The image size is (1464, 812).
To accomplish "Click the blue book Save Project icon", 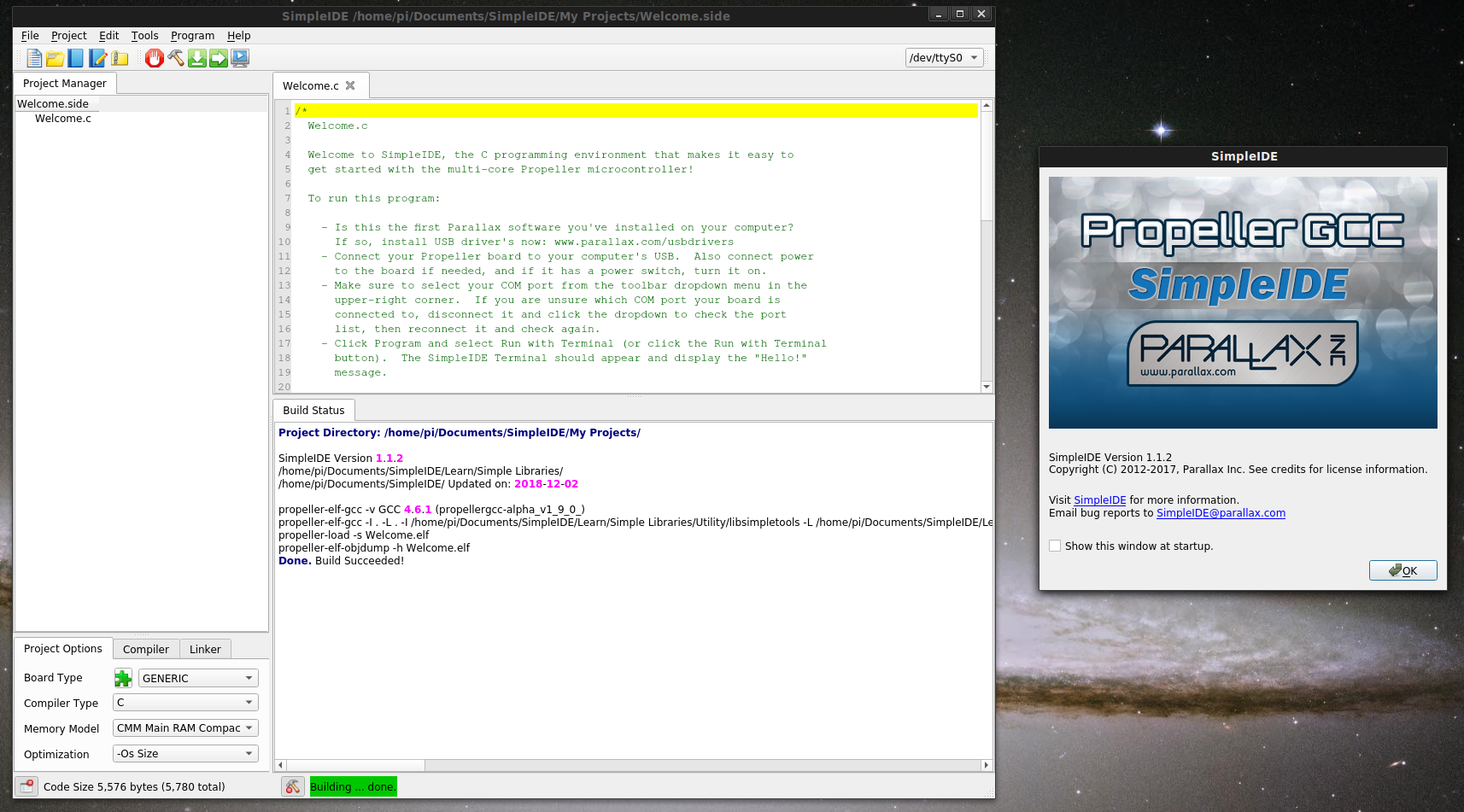I will pyautogui.click(x=76, y=58).
